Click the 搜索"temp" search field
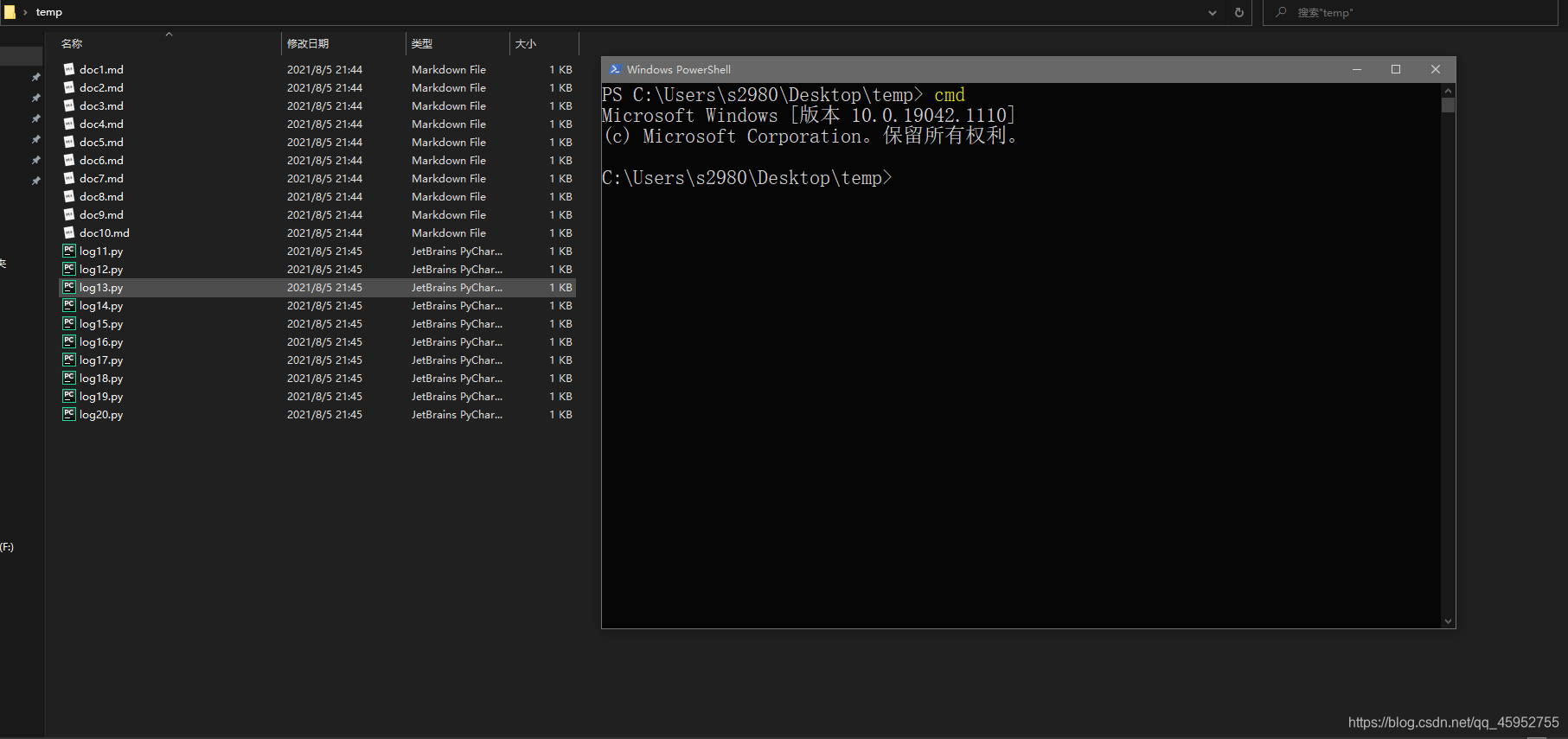The height and width of the screenshot is (739, 1568). [x=1411, y=12]
